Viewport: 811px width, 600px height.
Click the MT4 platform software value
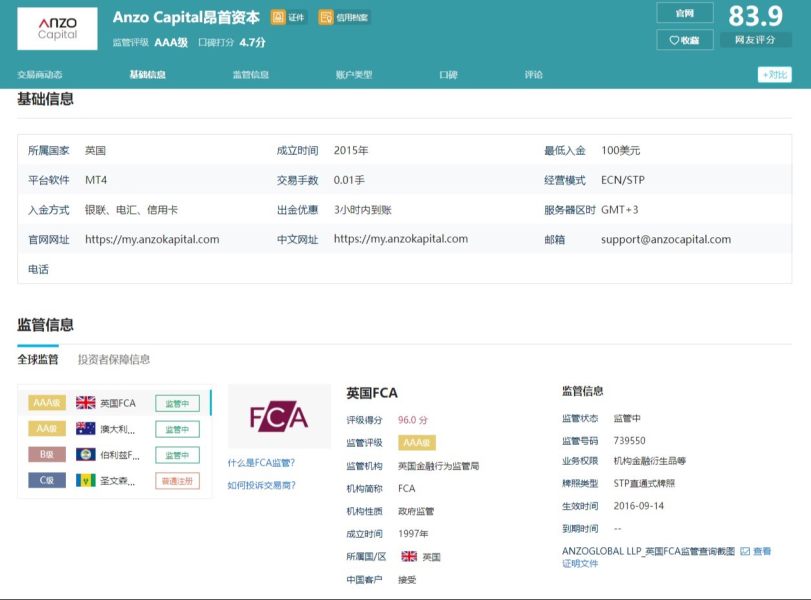[x=96, y=180]
